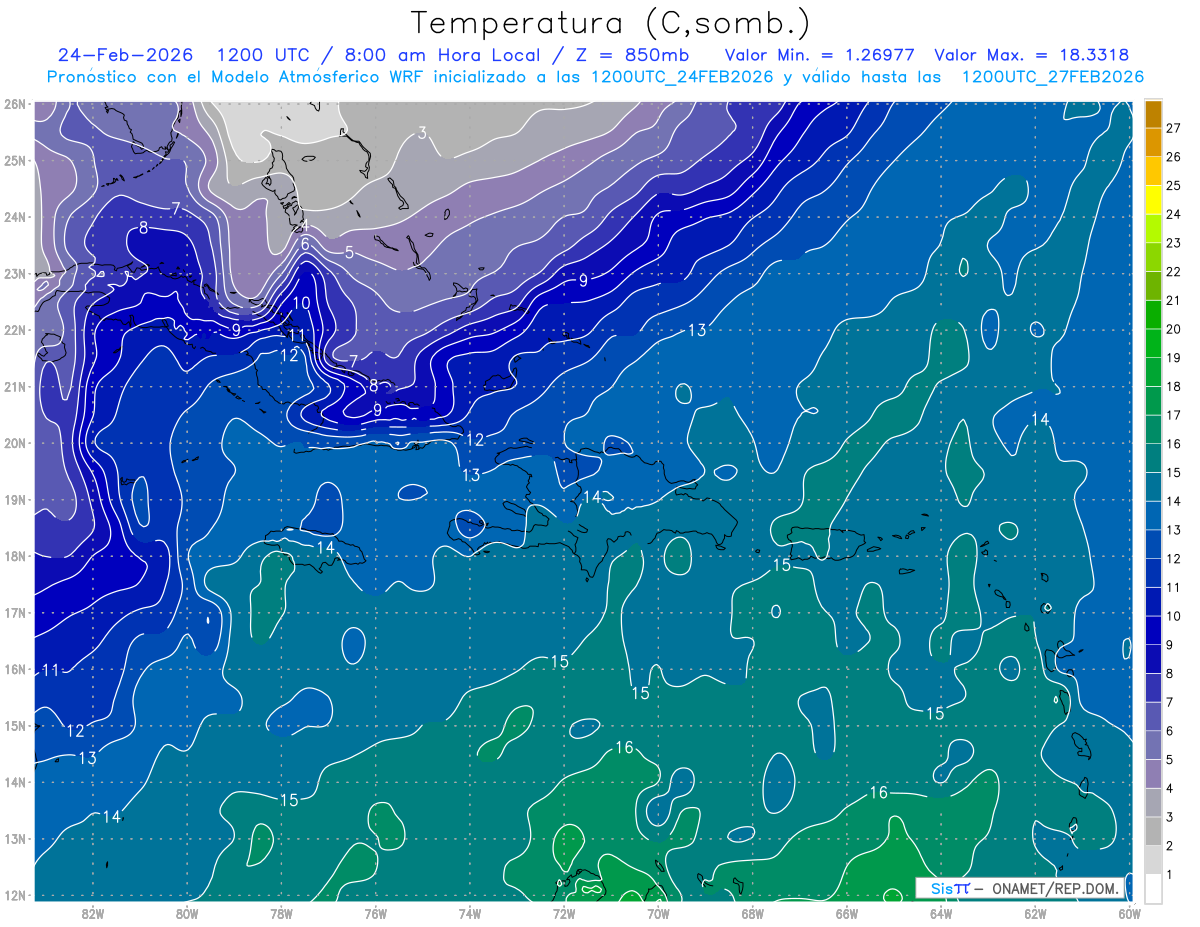The height and width of the screenshot is (927, 1200).
Task: Click the "66W" longitude axis label
Action: click(846, 913)
